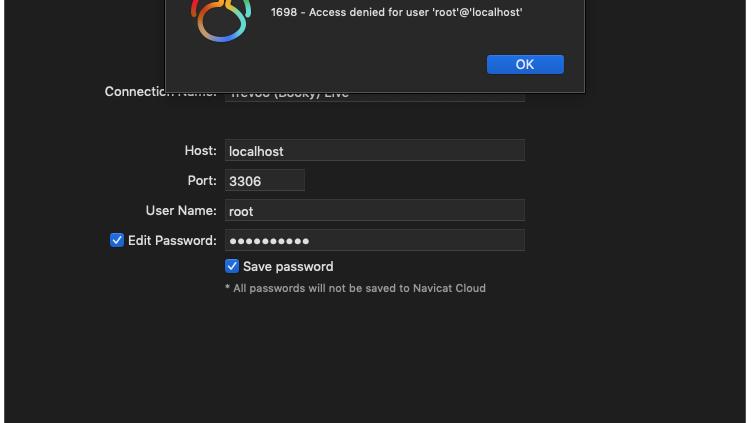Click the masked password input field
Viewport: 752px width, 423px height.
point(374,241)
